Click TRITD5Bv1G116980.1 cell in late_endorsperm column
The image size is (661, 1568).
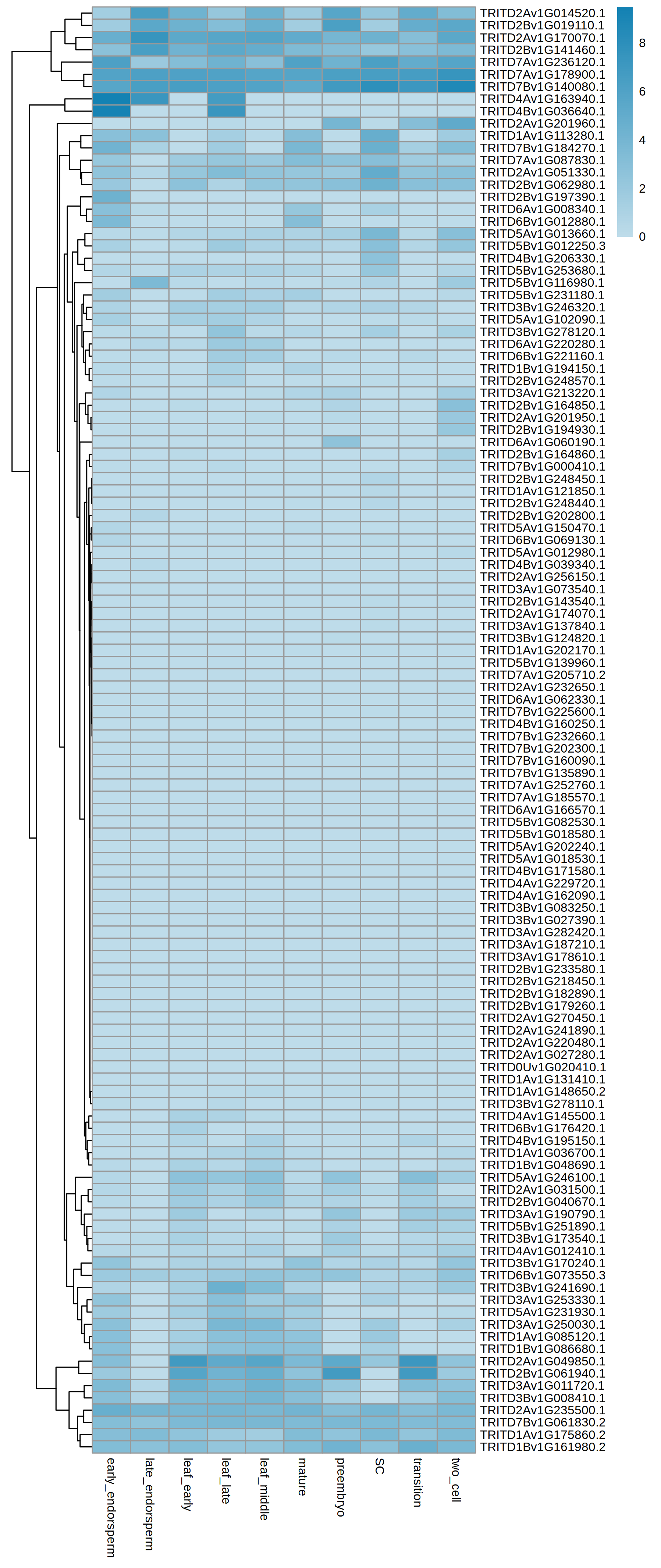149,283
